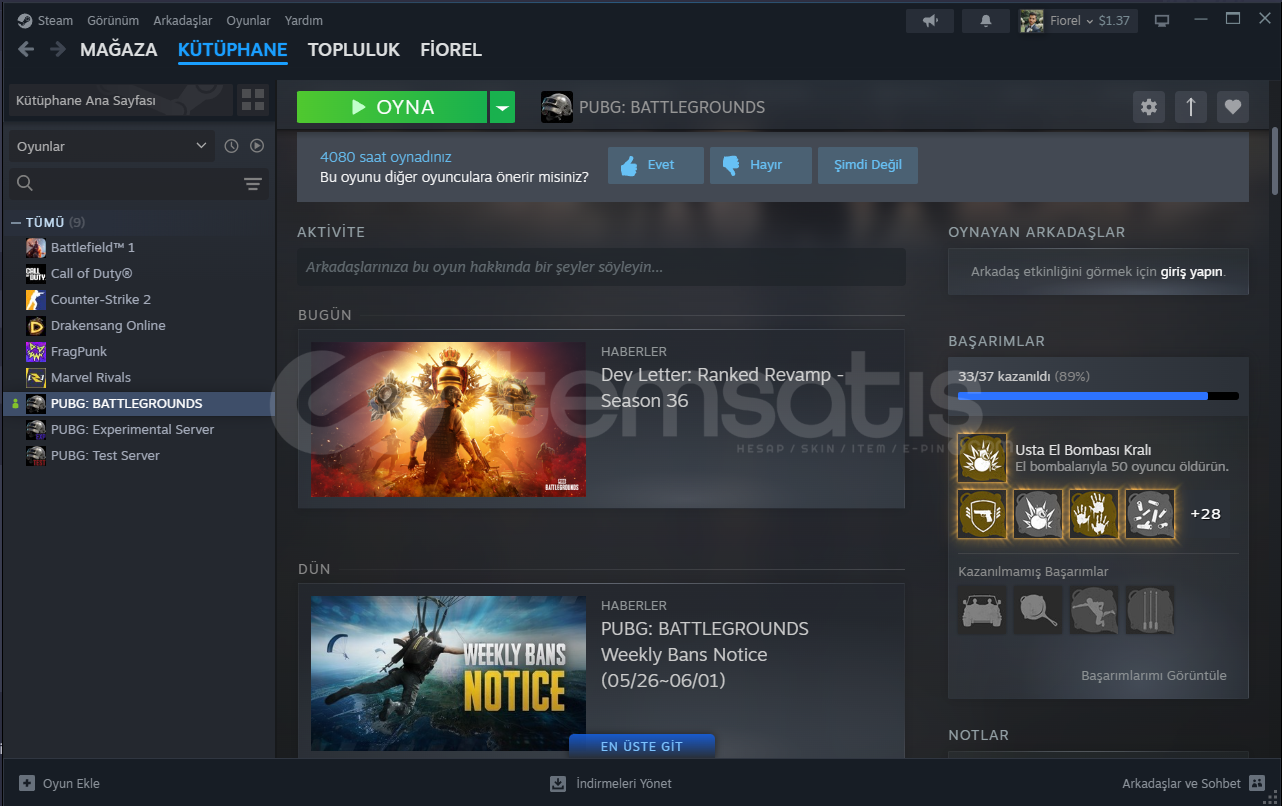Viewport: 1282px width, 806px height.
Task: Toggle library grid view icon
Action: [x=253, y=100]
